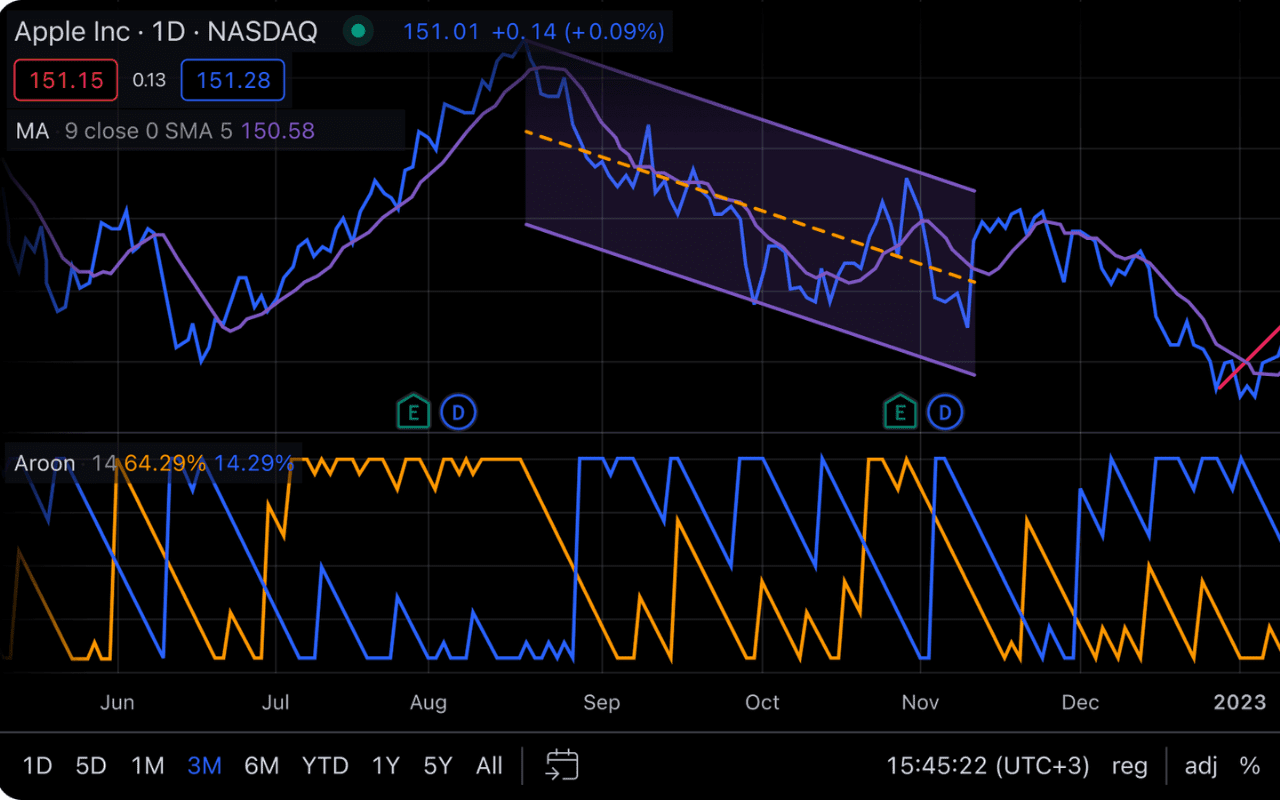
Task: Toggle the % percent scale
Action: pos(1250,766)
